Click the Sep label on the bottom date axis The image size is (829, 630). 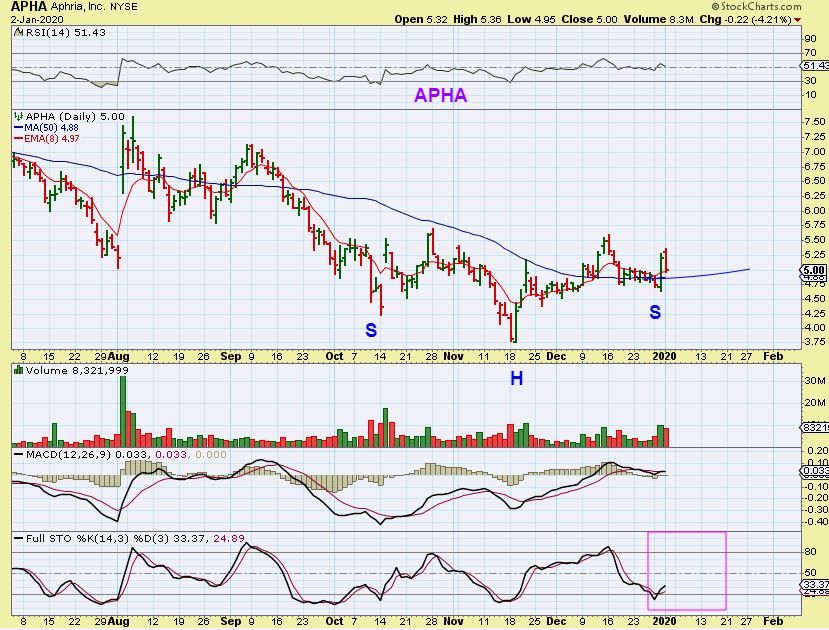[x=231, y=620]
